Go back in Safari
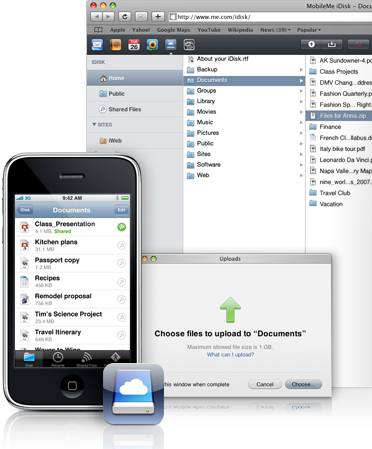 [96, 16]
